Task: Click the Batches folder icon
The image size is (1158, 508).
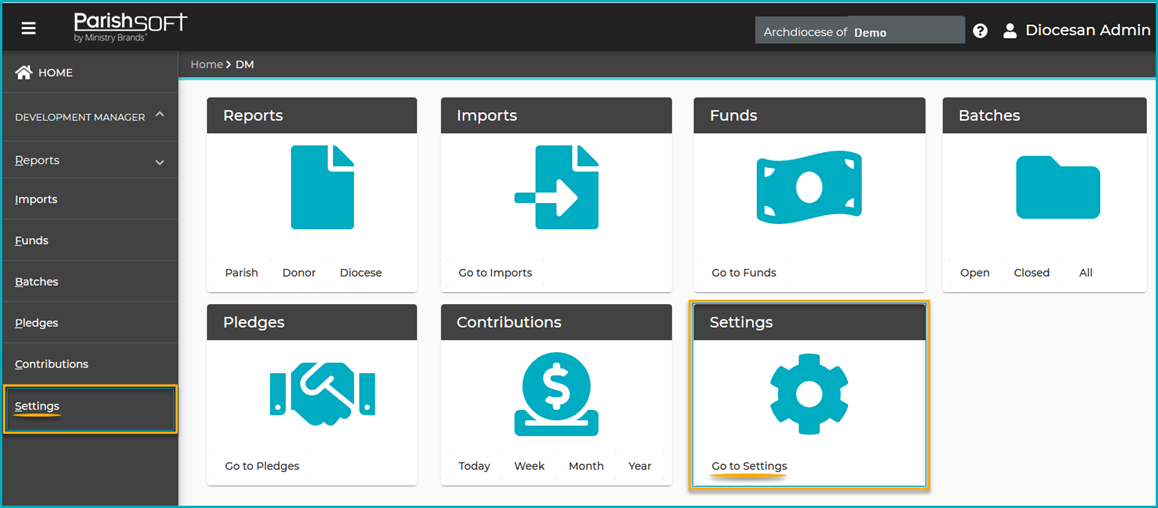Action: [x=1058, y=187]
